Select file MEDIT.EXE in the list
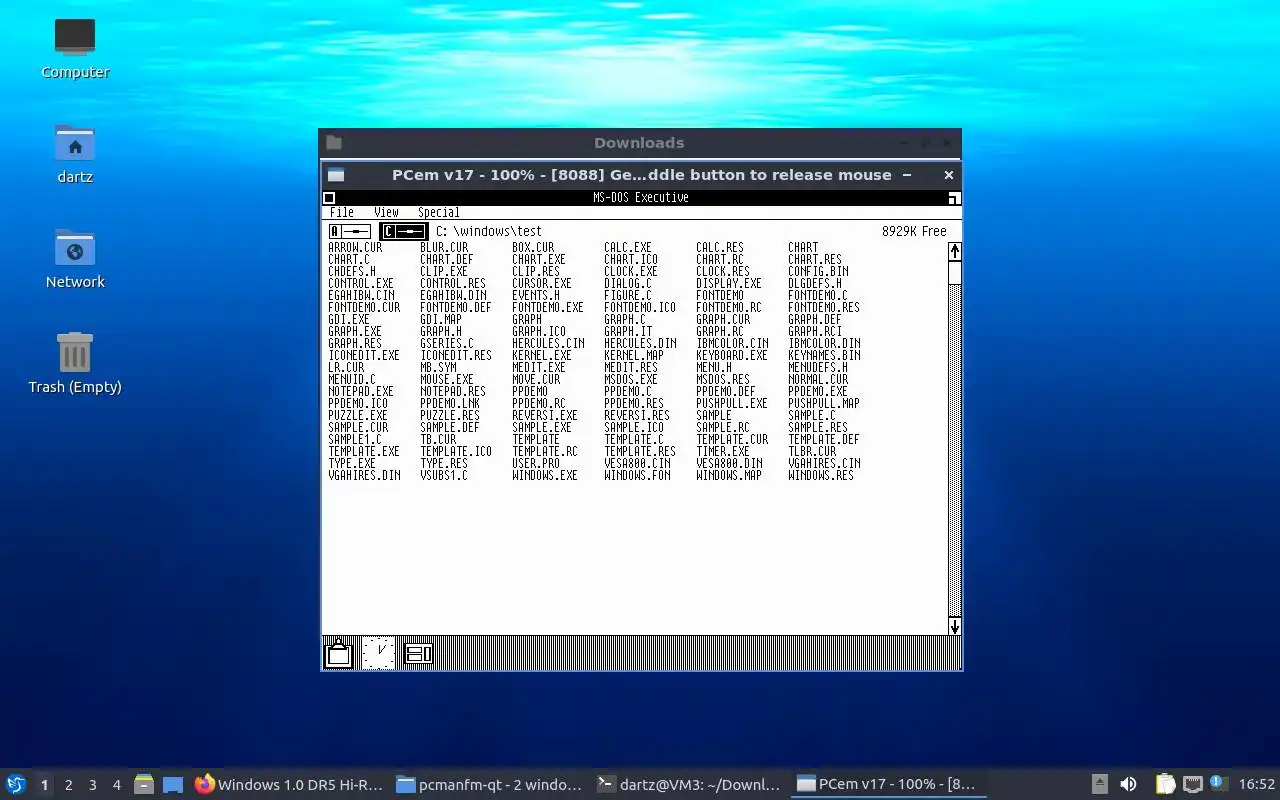Screen dimensions: 1280x800 tap(539, 367)
